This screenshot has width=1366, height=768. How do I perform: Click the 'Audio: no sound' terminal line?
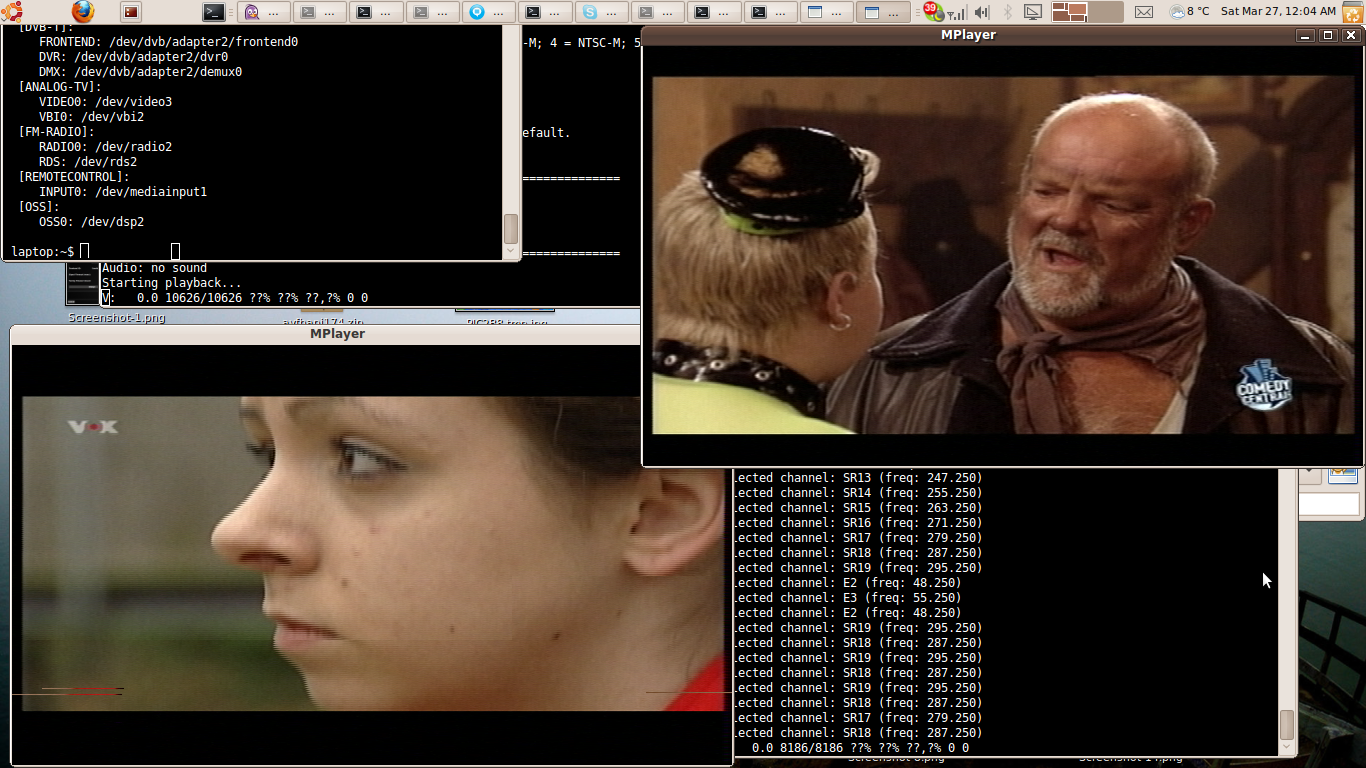coord(154,268)
